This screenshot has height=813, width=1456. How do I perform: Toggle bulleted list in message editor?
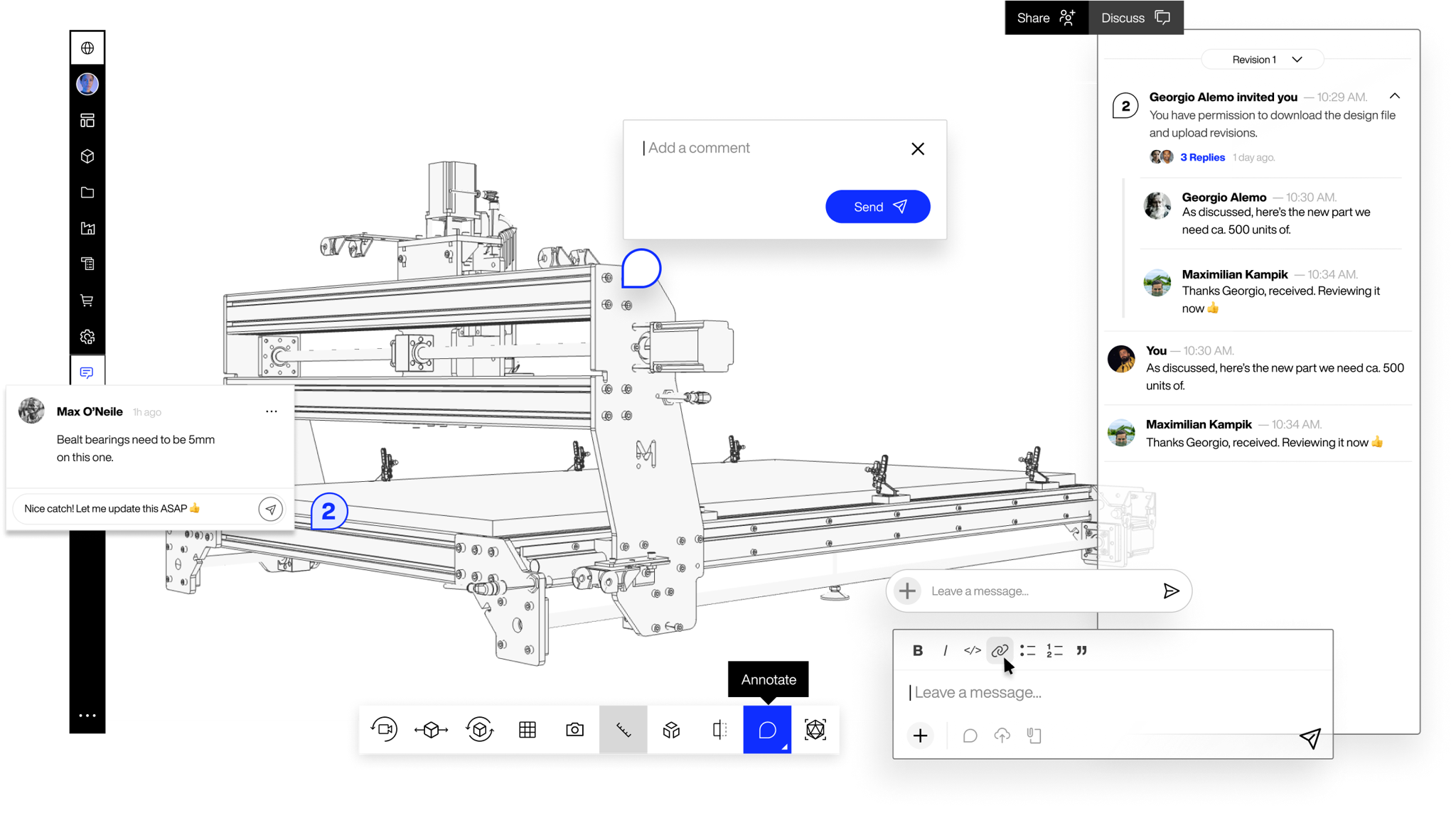coord(1027,650)
